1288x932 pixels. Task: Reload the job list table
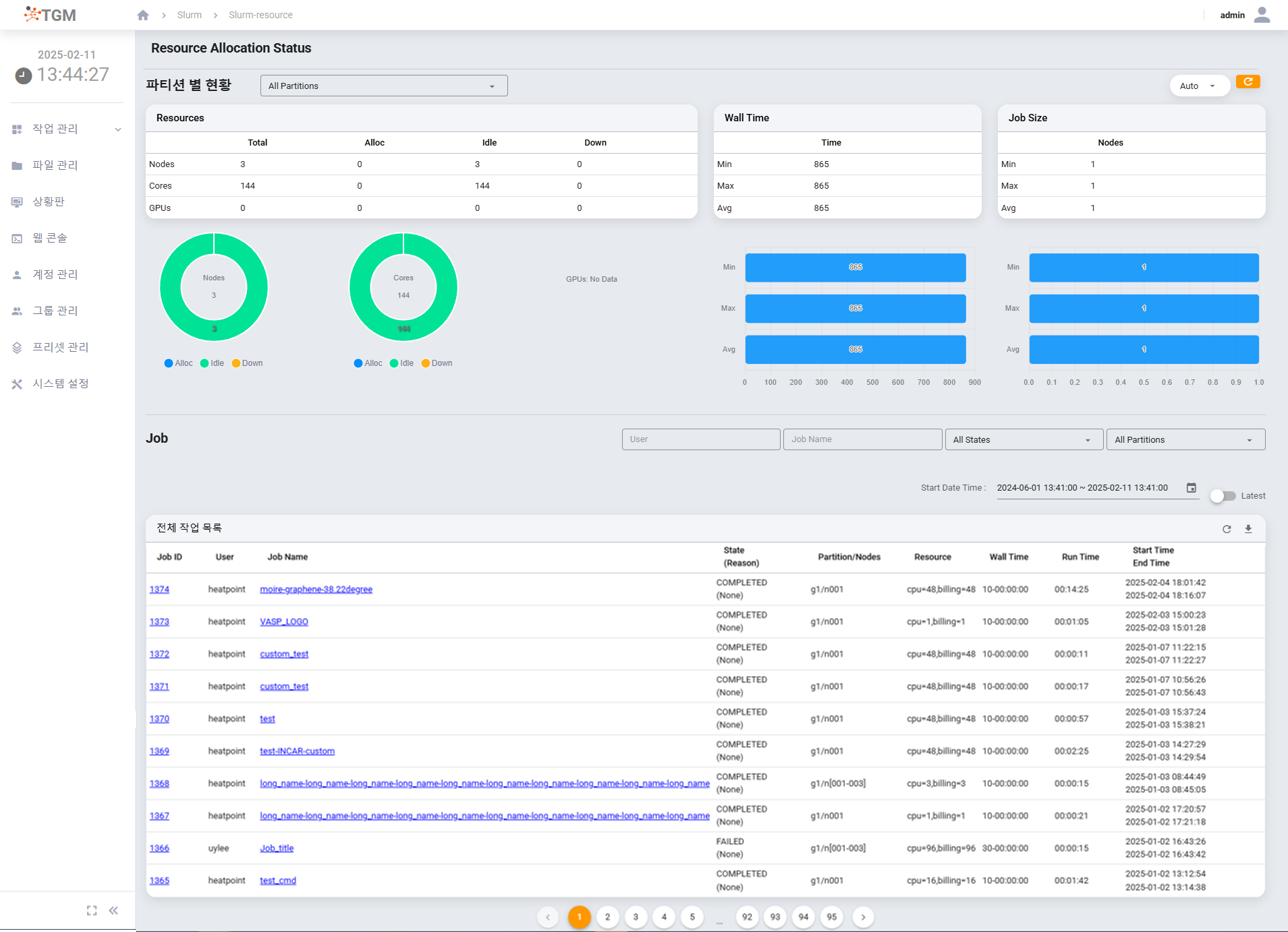tap(1226, 529)
